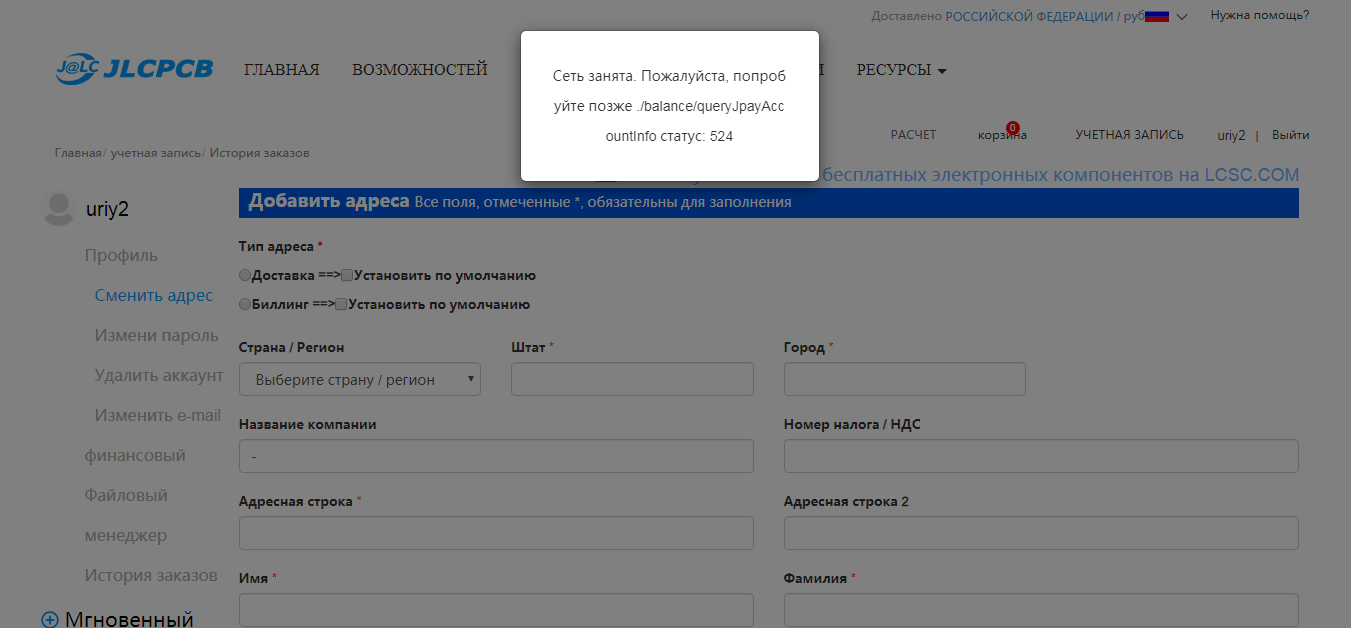Click the Адресная строка input field
1351x628 pixels.
496,533
